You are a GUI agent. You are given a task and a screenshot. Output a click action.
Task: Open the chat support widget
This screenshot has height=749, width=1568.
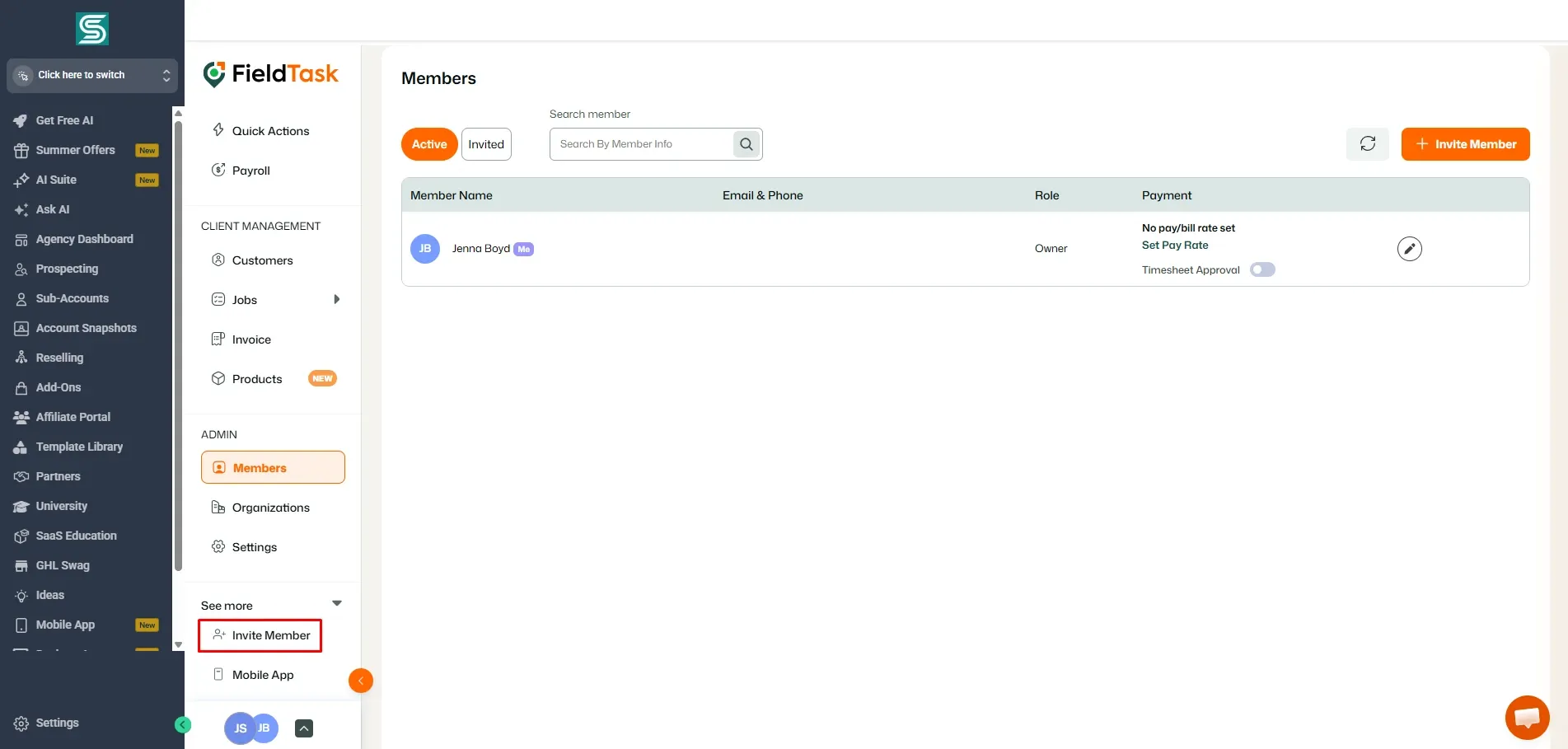(x=1527, y=718)
